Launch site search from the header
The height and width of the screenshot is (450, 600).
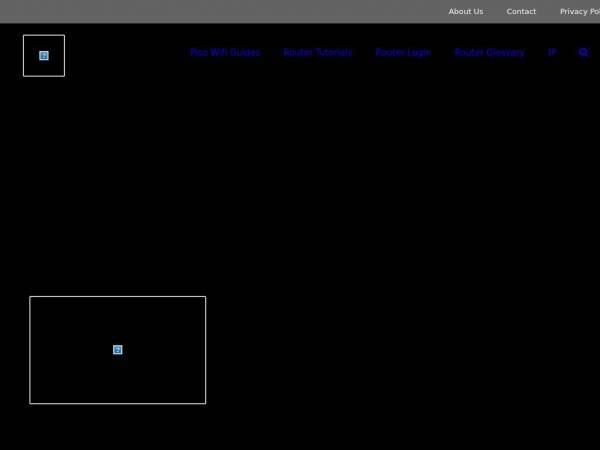(x=583, y=52)
